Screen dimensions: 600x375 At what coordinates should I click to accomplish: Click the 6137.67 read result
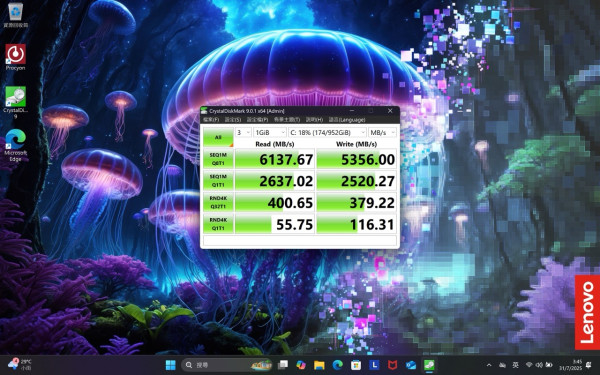tap(275, 159)
